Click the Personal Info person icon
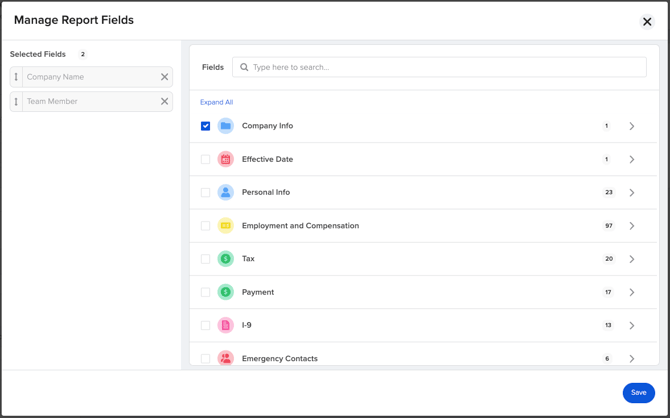The height and width of the screenshot is (418, 670). tap(226, 192)
